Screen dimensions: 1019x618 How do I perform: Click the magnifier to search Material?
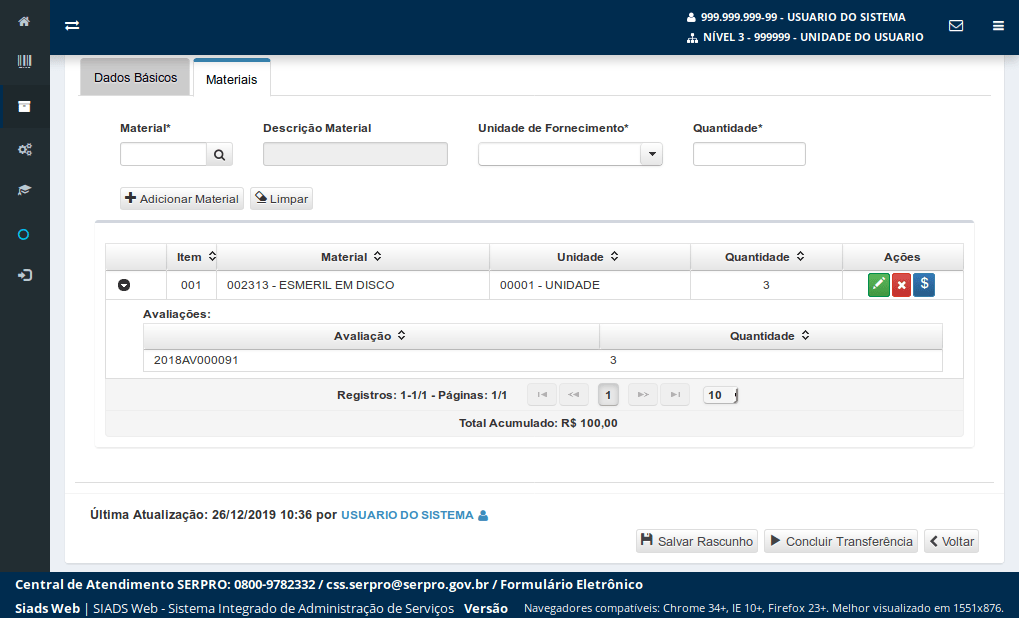[220, 155]
